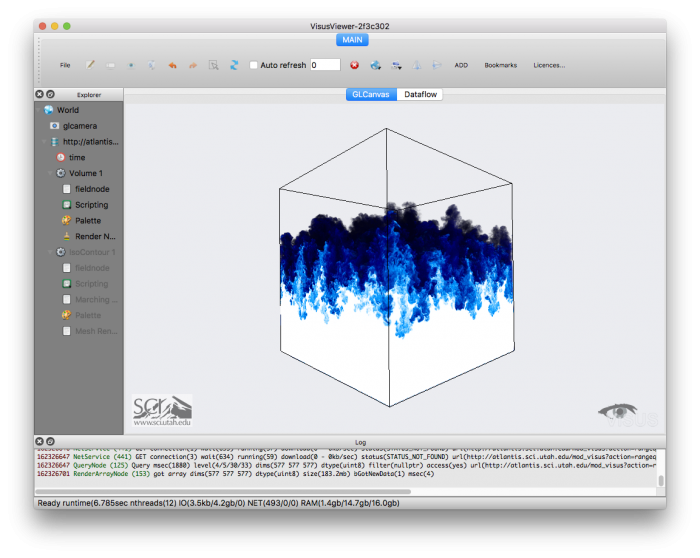Click the Log vertical scrollbar handle
The image size is (700, 558).
pos(661,481)
